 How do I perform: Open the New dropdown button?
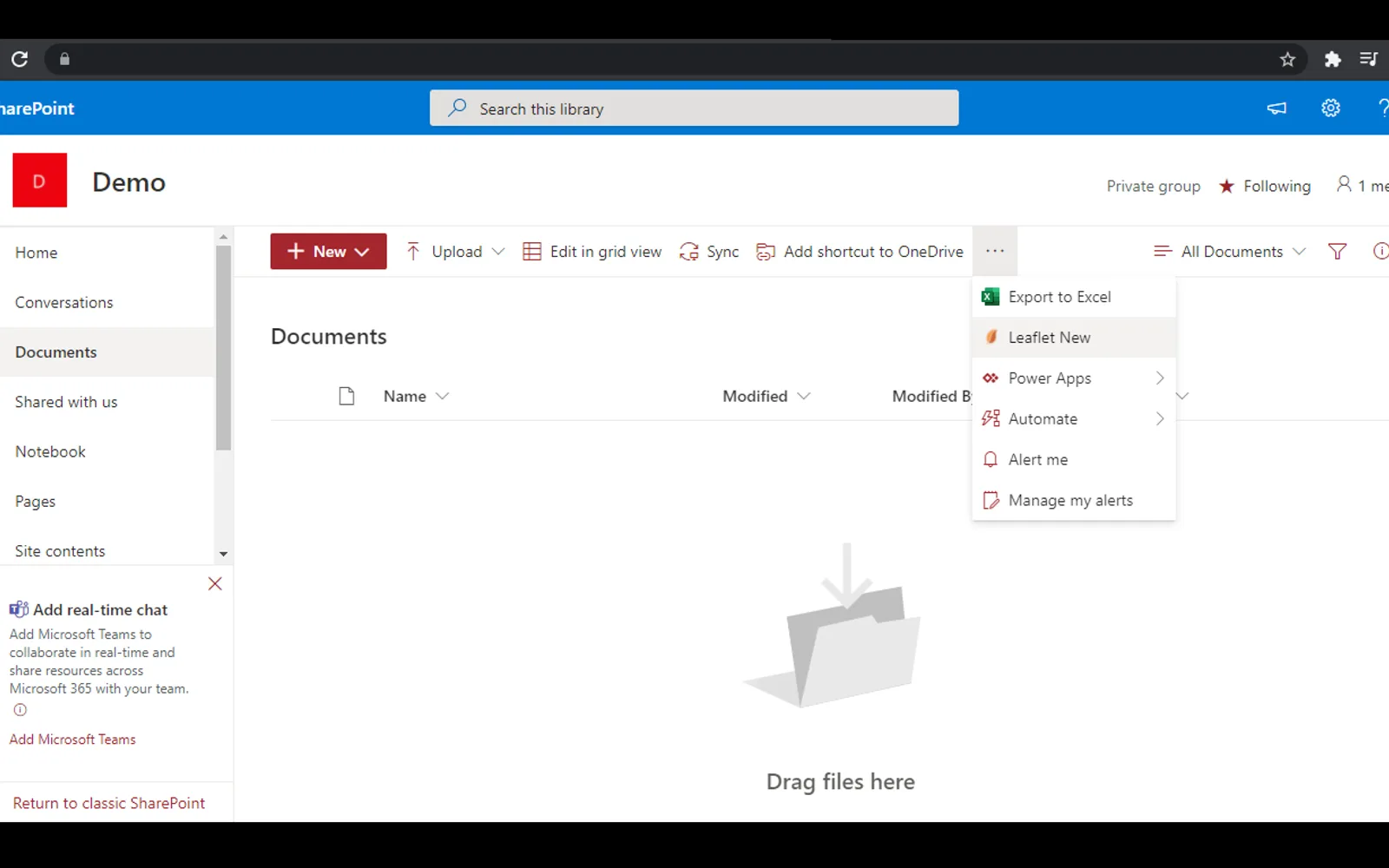328,252
